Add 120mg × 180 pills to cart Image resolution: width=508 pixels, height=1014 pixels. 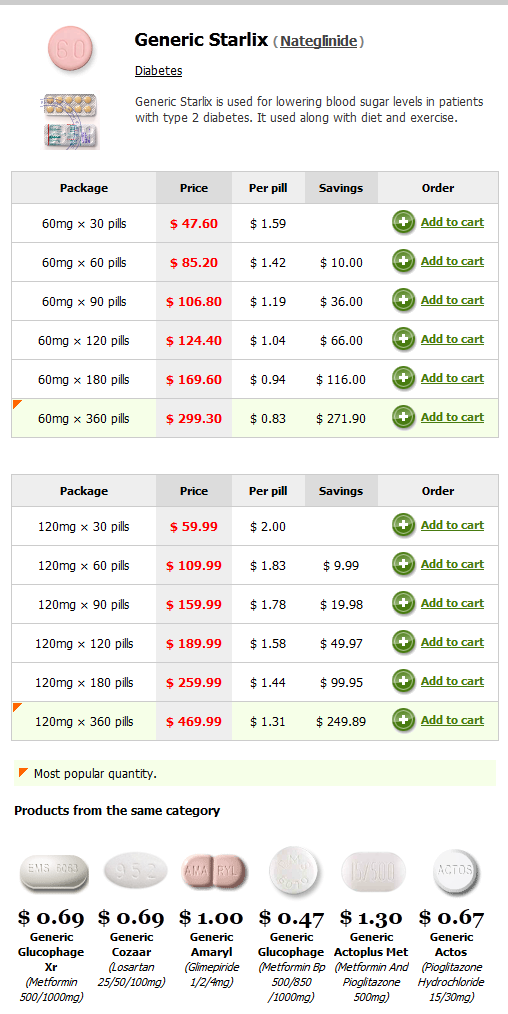pyautogui.click(x=452, y=681)
